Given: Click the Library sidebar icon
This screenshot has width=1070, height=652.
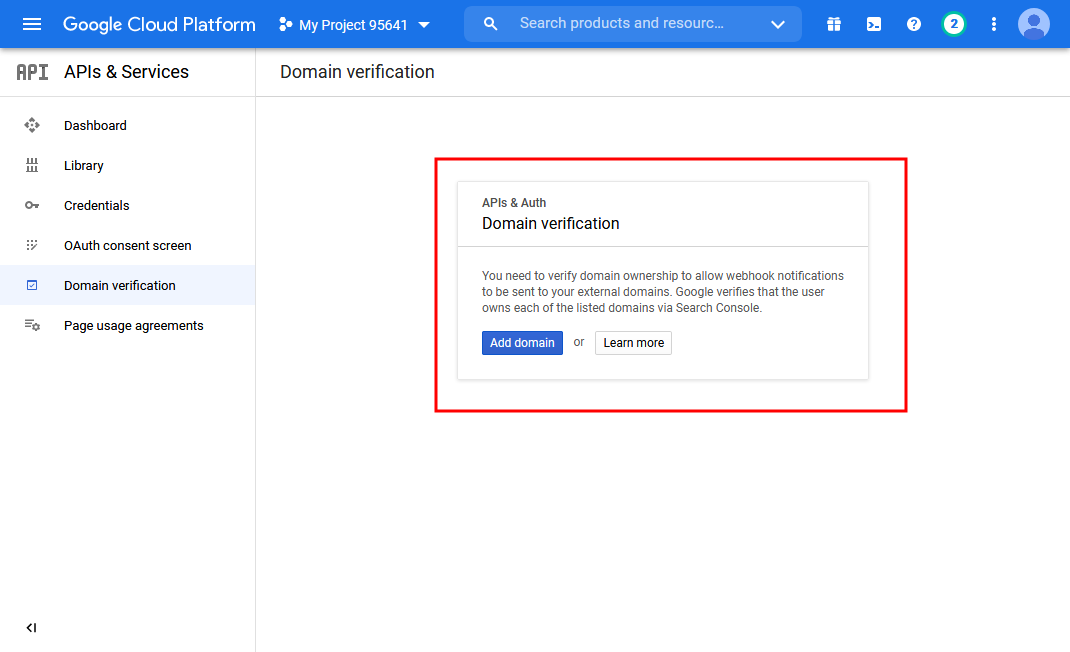Looking at the screenshot, I should pos(31,165).
